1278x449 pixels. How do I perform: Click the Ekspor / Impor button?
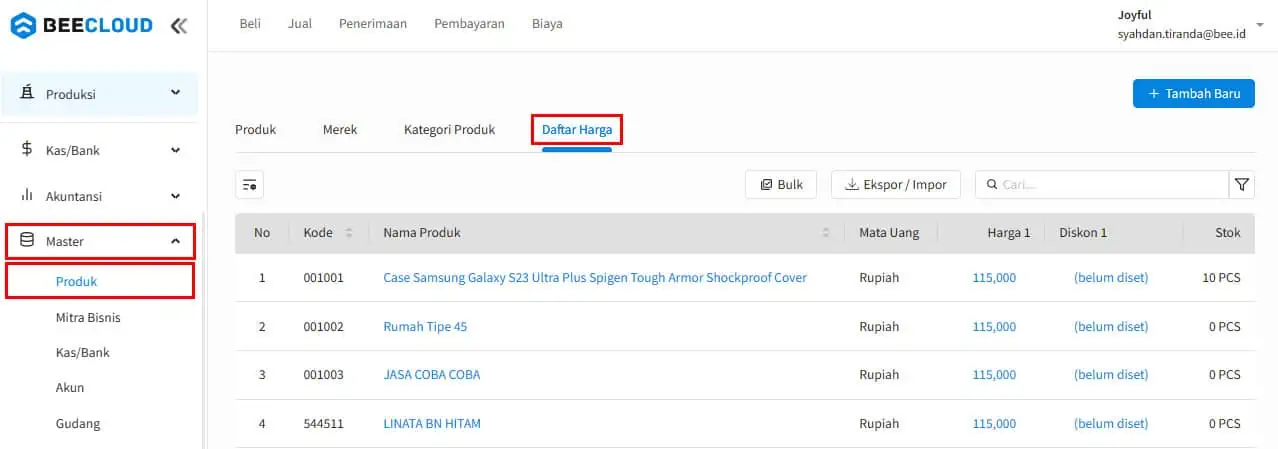(896, 185)
